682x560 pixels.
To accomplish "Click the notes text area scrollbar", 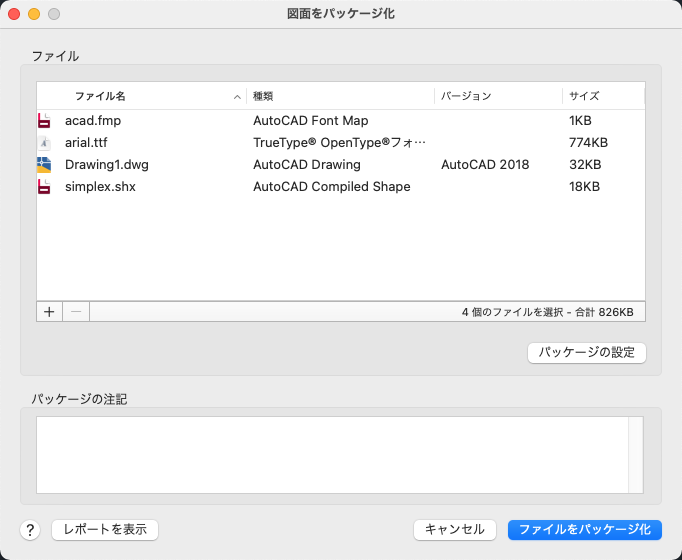I will pyautogui.click(x=636, y=455).
